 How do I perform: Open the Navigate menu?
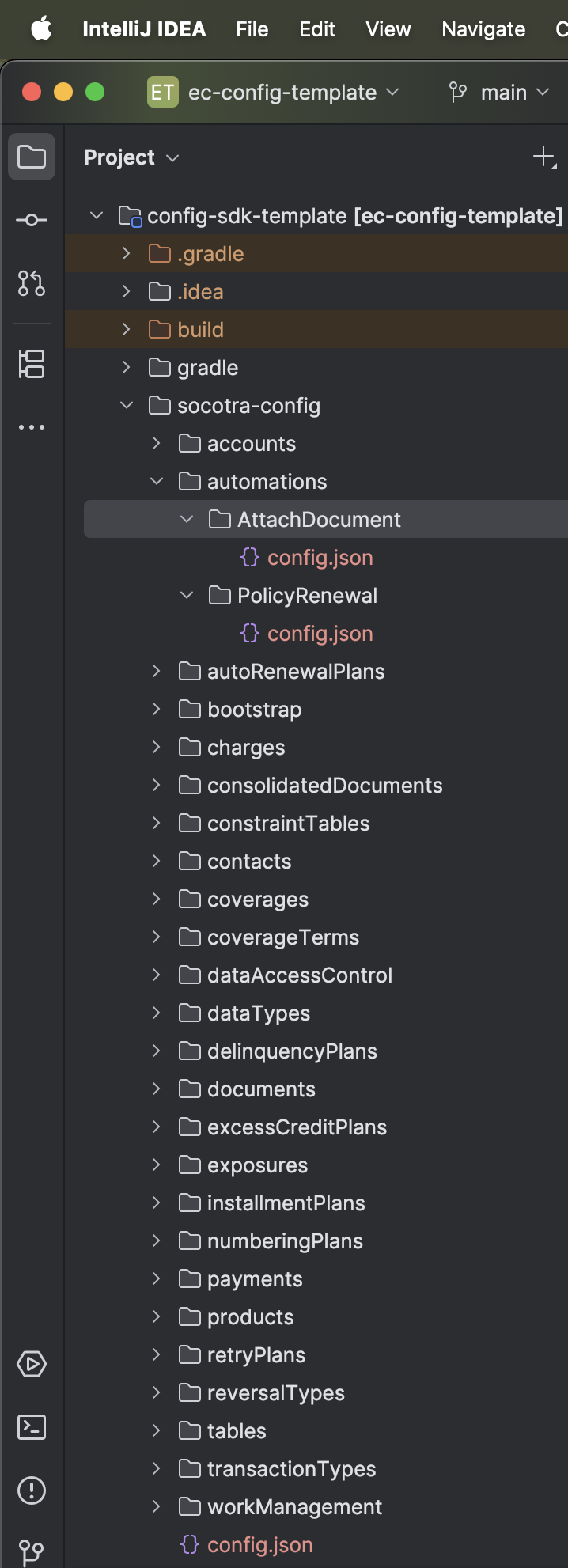coord(483,29)
